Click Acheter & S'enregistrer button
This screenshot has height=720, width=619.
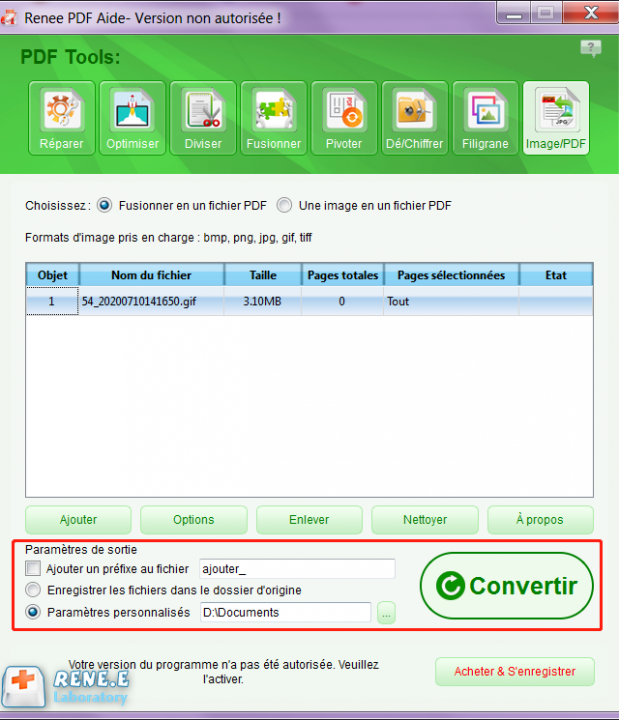pyautogui.click(x=515, y=671)
